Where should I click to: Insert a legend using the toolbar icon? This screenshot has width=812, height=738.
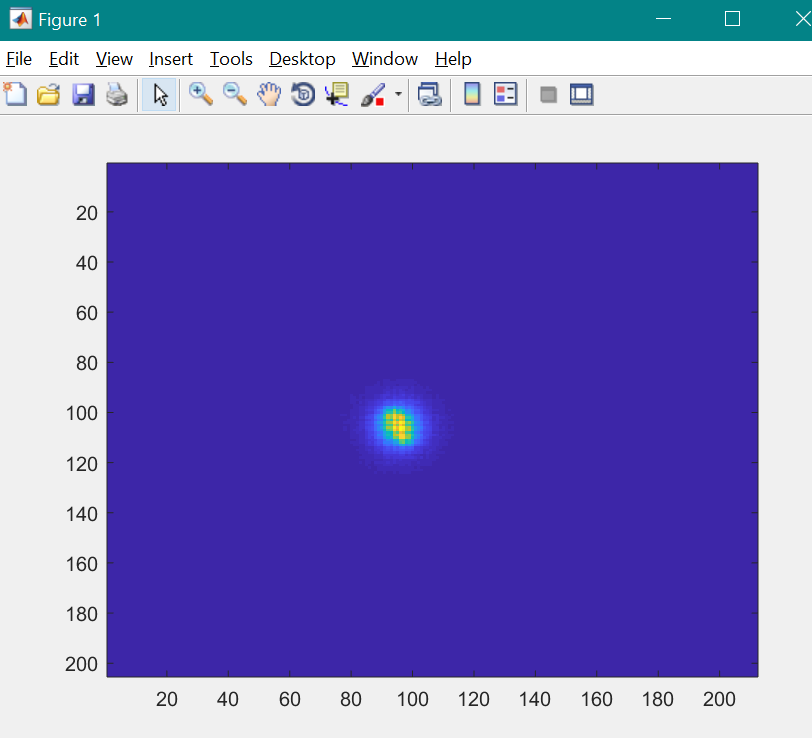[506, 95]
